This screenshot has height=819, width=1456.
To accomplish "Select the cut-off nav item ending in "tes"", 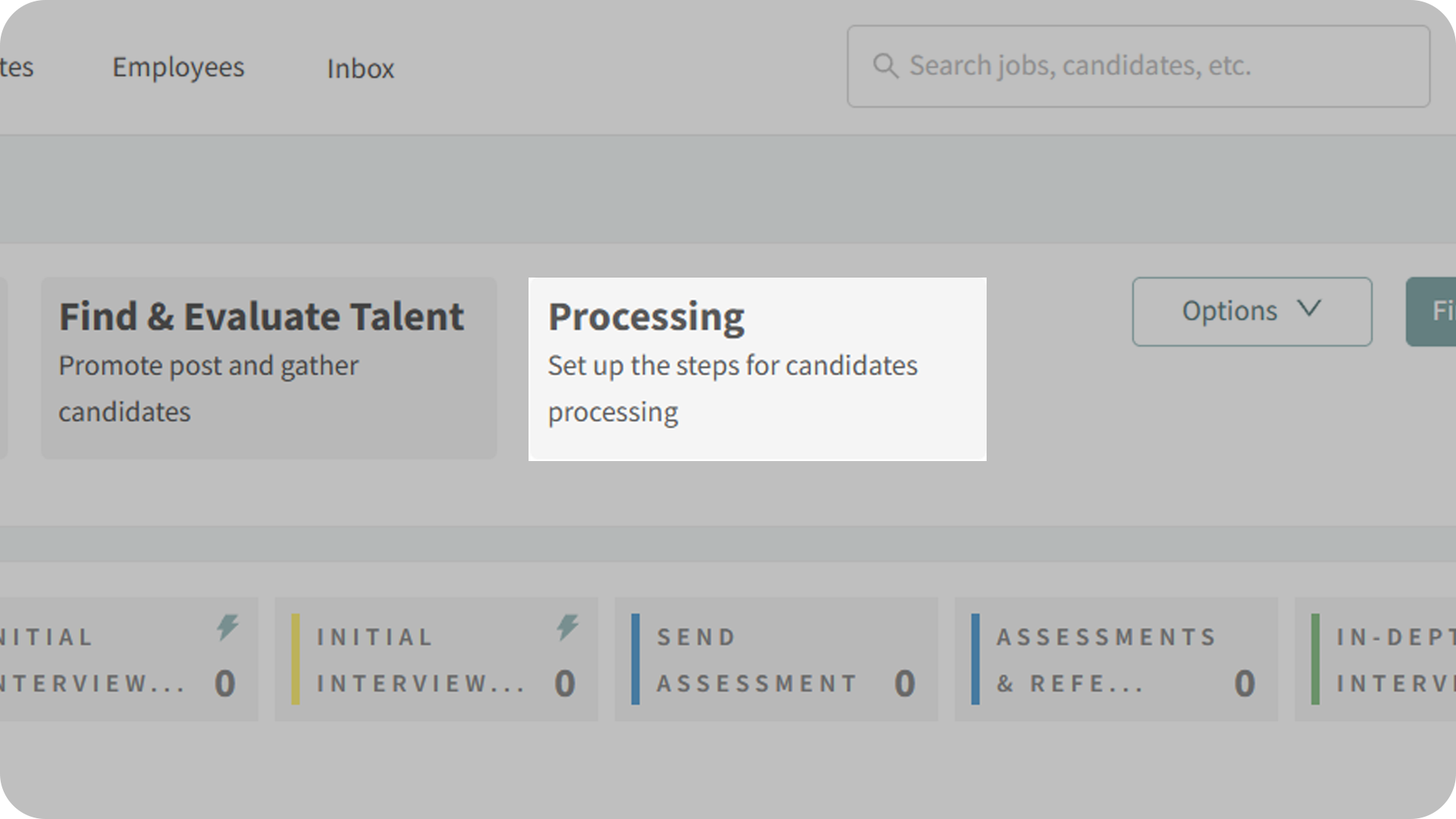I will [x=17, y=67].
